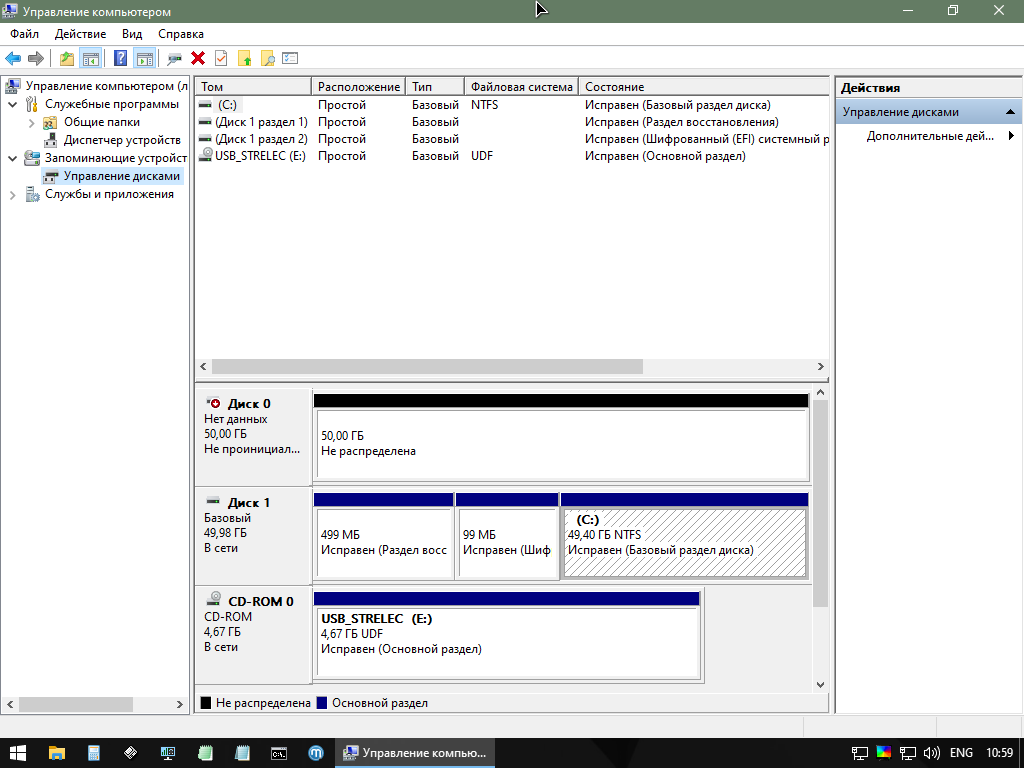Viewport: 1024px width, 768px height.
Task: Click the 10:59 clock in the tray
Action: [1000, 753]
